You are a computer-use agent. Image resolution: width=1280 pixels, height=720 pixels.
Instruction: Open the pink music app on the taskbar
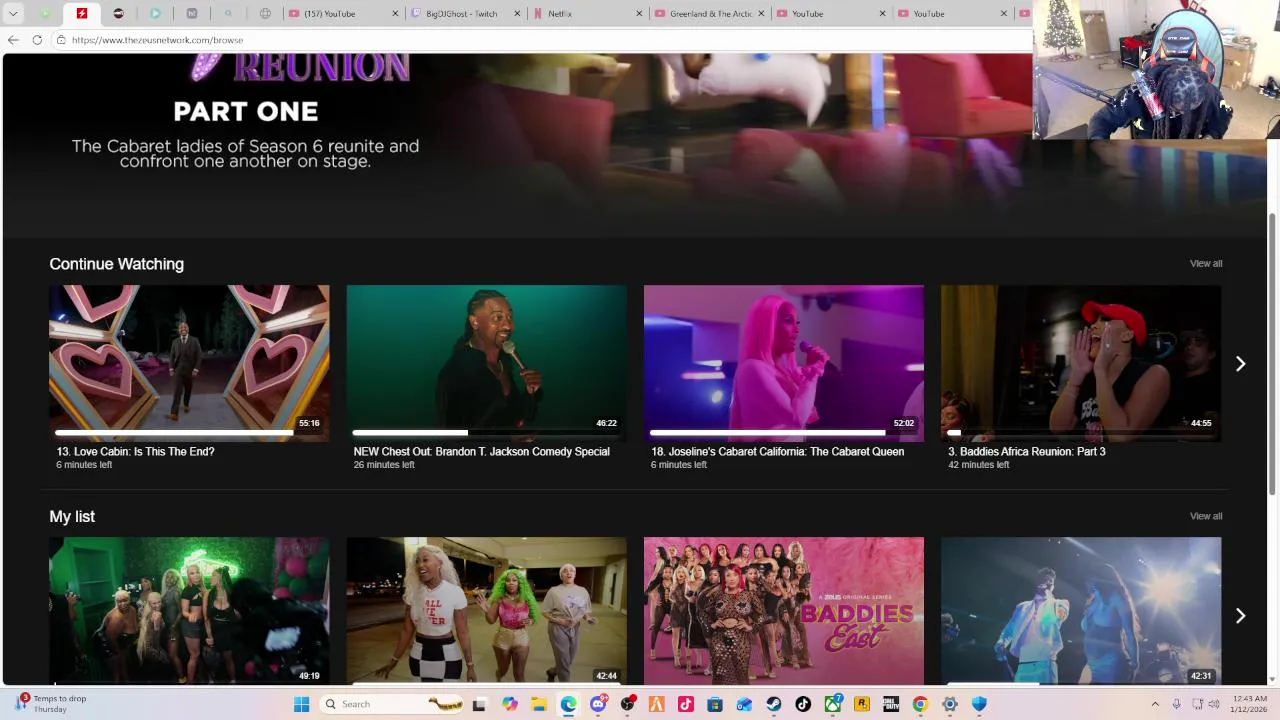(x=686, y=704)
